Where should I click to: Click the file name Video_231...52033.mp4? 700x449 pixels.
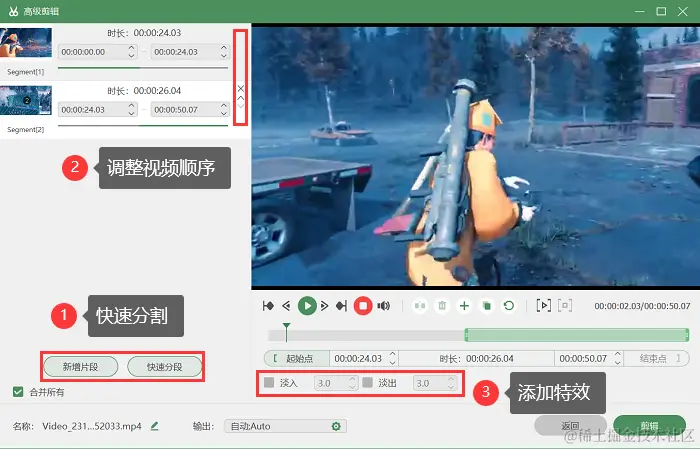tap(92, 426)
